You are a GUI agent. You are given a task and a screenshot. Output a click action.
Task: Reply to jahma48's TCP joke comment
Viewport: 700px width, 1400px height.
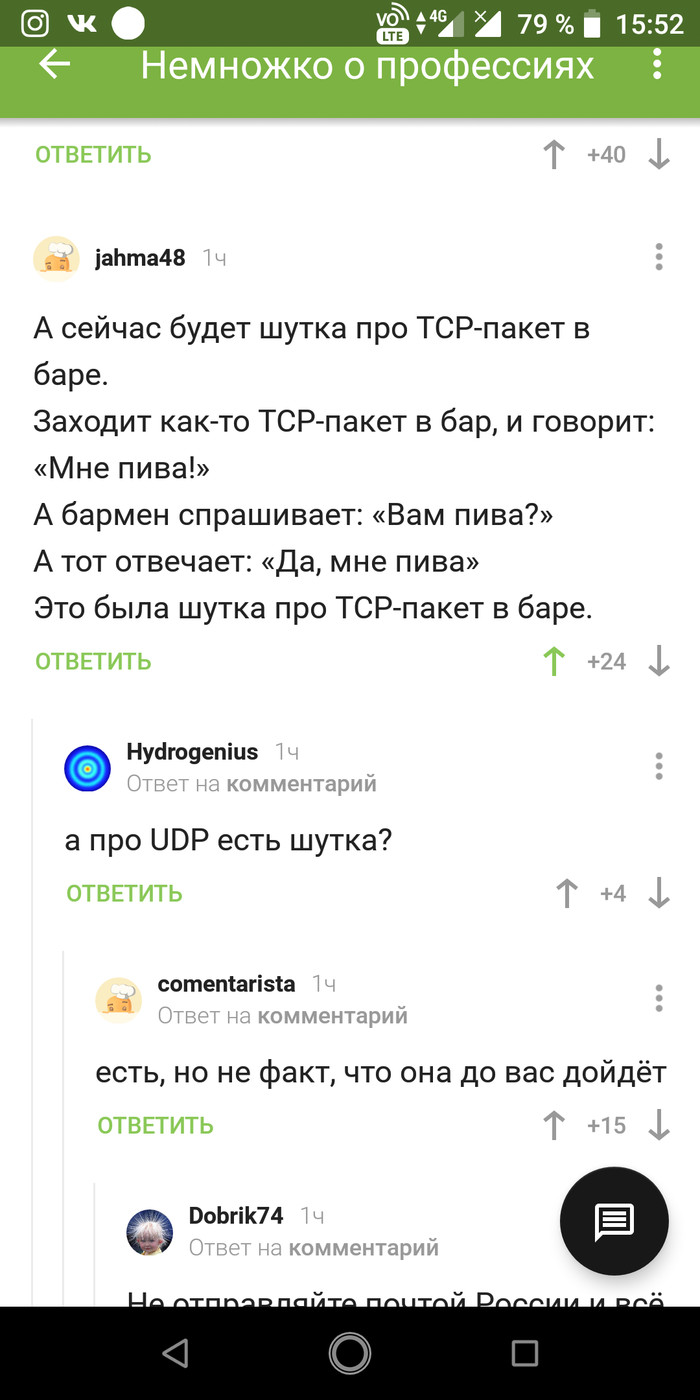[93, 661]
